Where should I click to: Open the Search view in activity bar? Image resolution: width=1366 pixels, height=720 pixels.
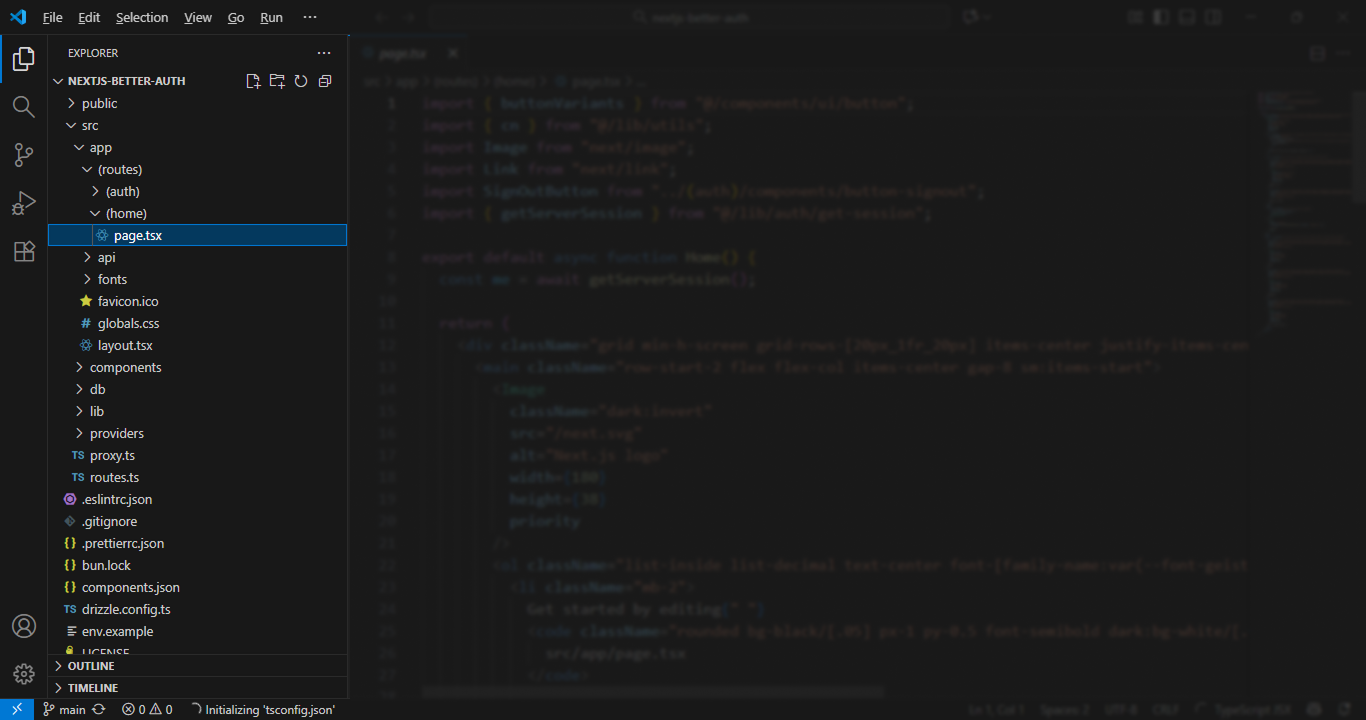[x=24, y=106]
